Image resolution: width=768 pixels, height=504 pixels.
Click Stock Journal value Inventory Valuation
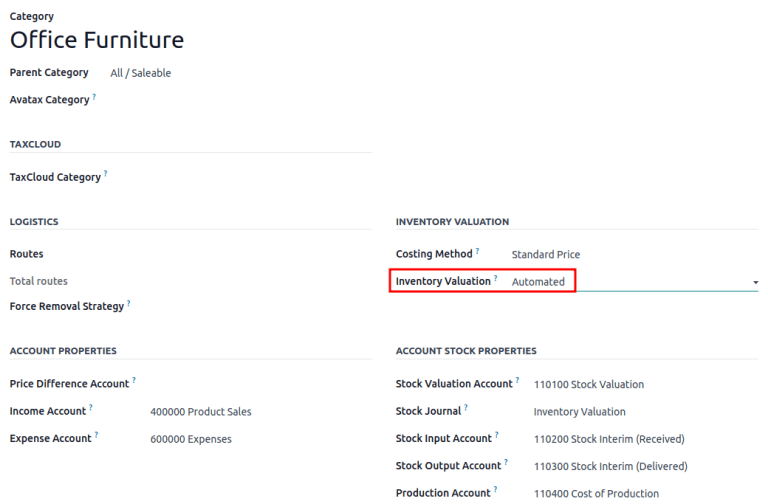pyautogui.click(x=579, y=412)
